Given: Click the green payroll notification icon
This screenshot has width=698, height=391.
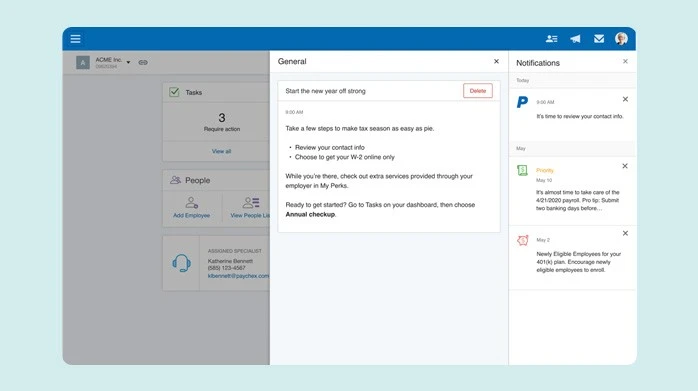Looking at the screenshot, I should point(522,170).
